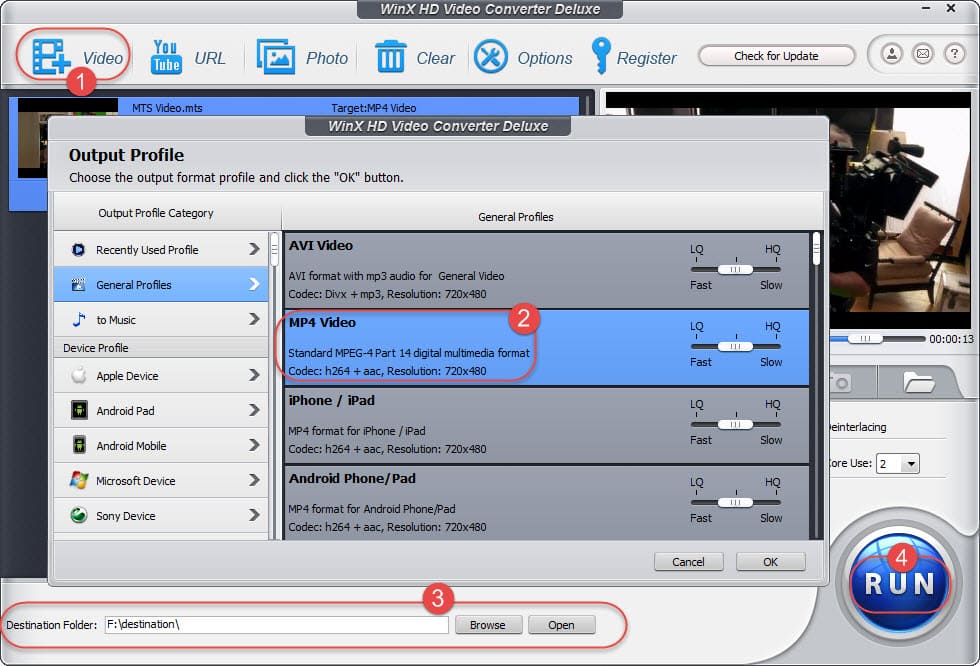
Task: Select Microsoft Device category
Action: [161, 480]
